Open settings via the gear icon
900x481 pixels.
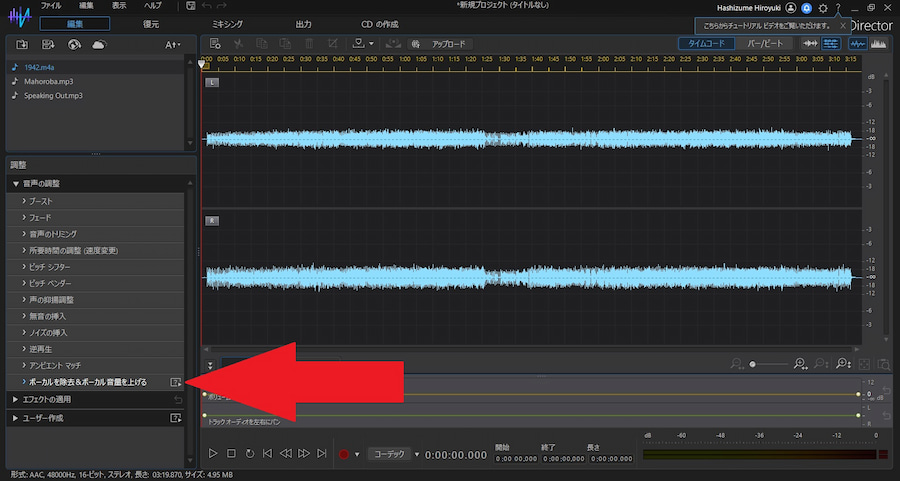(x=823, y=8)
